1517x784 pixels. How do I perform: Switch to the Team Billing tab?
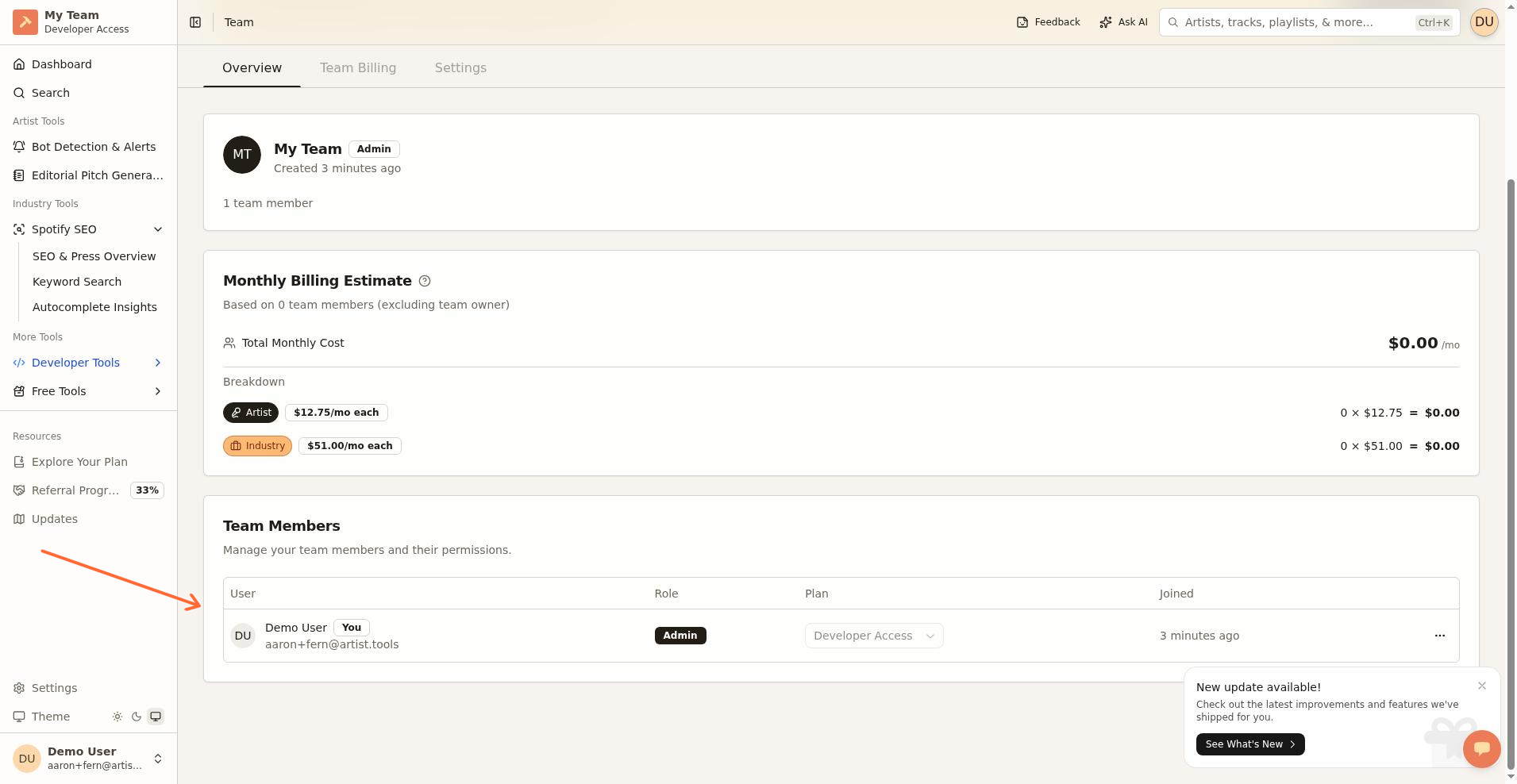358,68
